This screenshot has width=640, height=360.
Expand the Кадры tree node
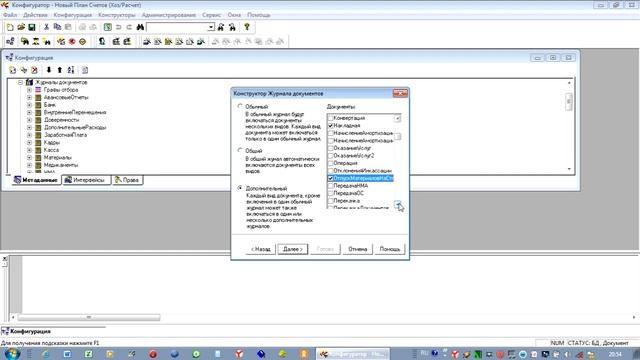(x=29, y=142)
